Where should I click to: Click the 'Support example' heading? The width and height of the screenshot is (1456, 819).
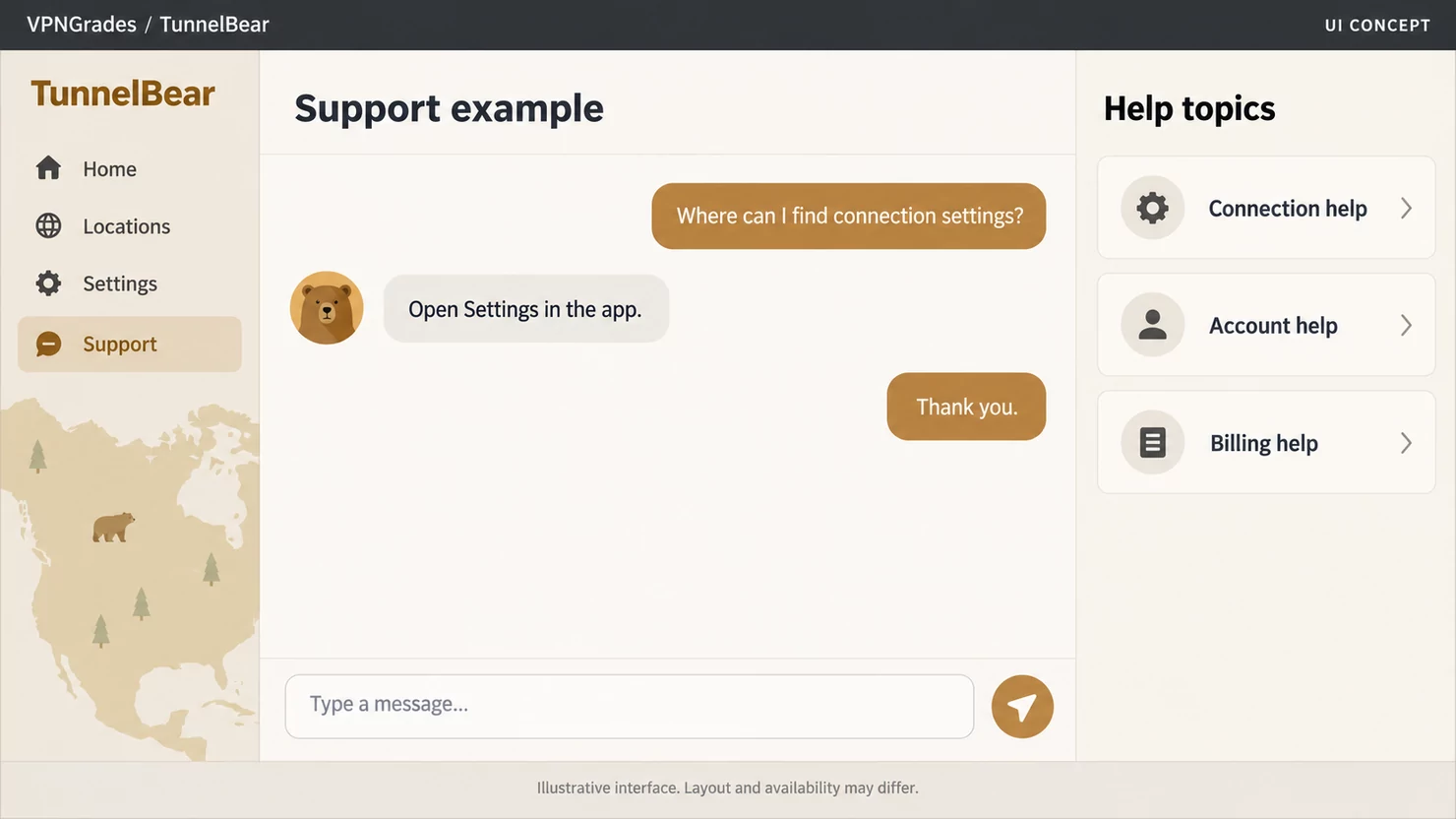(449, 108)
